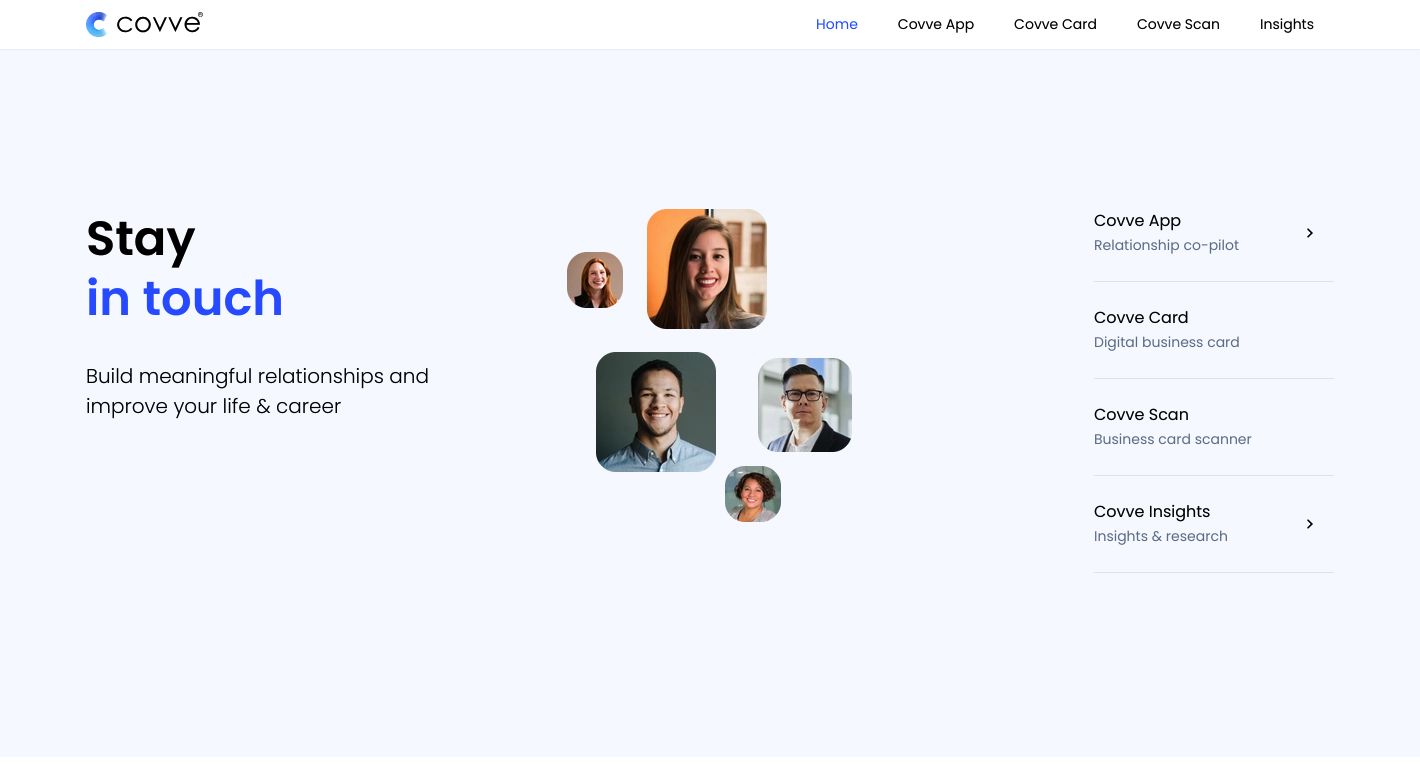Click the 'Stay' headline text

[141, 240]
